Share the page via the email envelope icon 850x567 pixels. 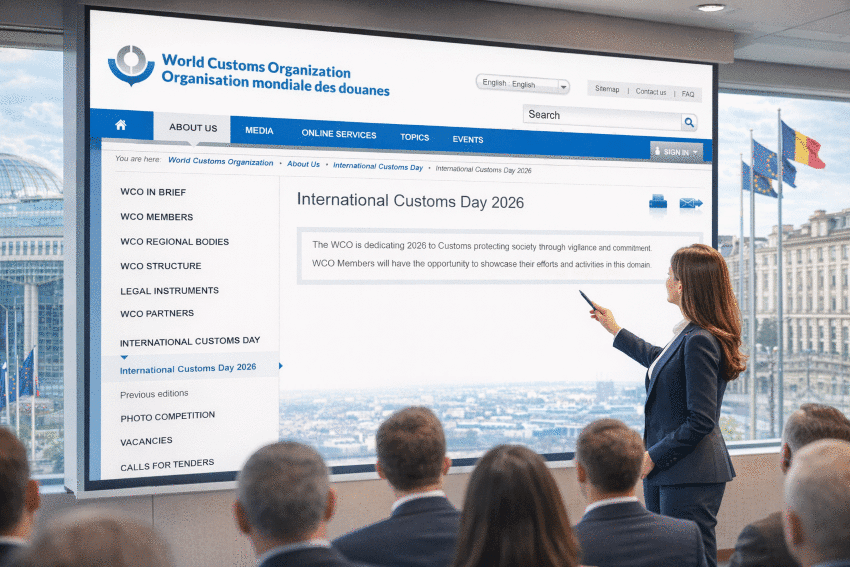click(x=690, y=203)
